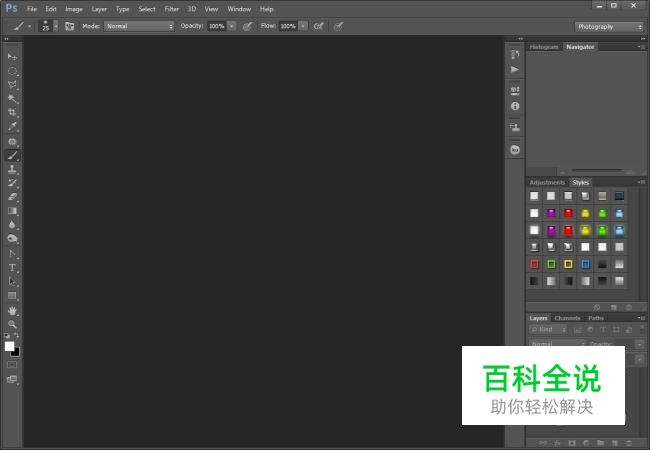This screenshot has width=650, height=450.
Task: Open the File menu
Action: tap(32, 9)
